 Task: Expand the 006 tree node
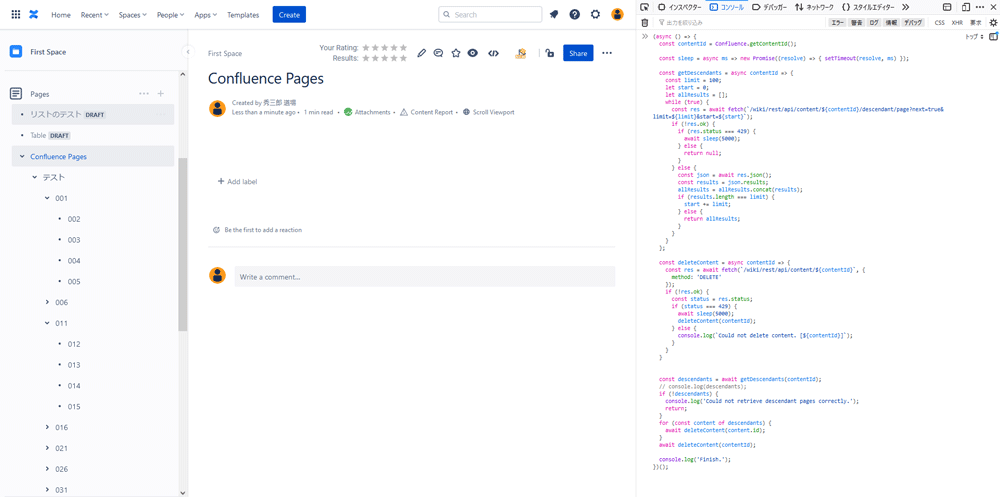click(47, 302)
